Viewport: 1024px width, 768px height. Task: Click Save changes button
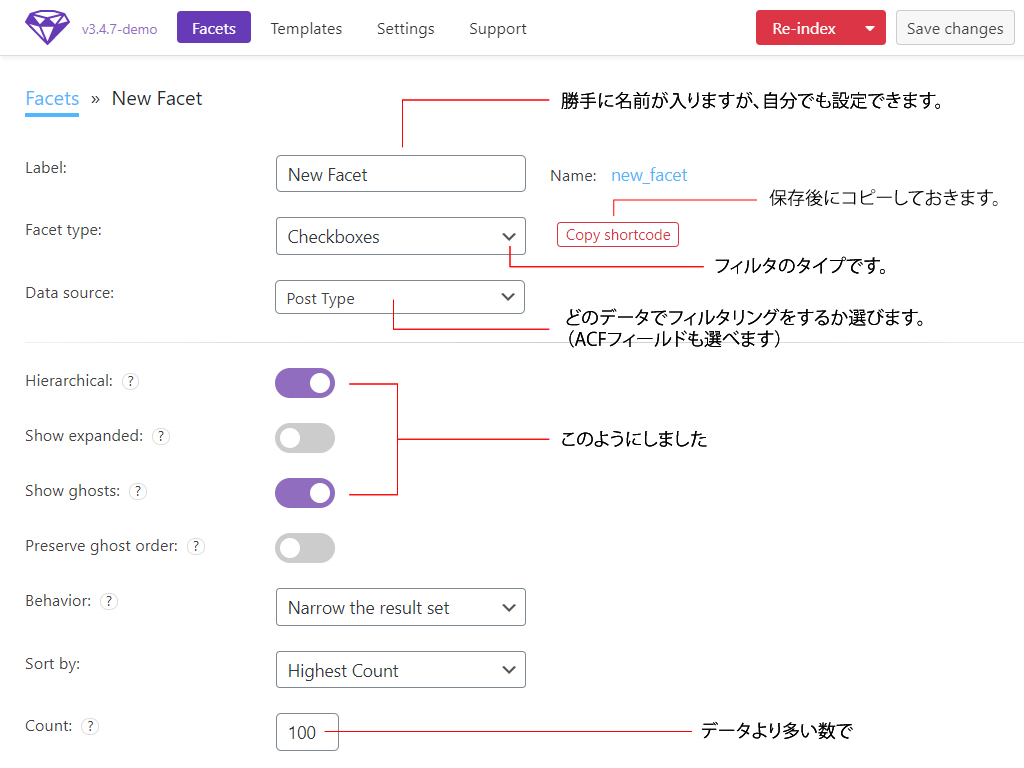pos(955,28)
